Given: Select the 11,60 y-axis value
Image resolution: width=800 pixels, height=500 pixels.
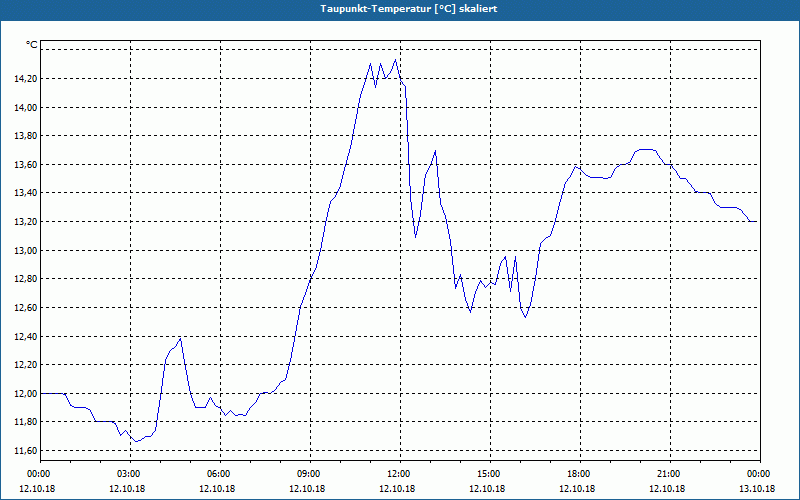Looking at the screenshot, I should point(26,451).
